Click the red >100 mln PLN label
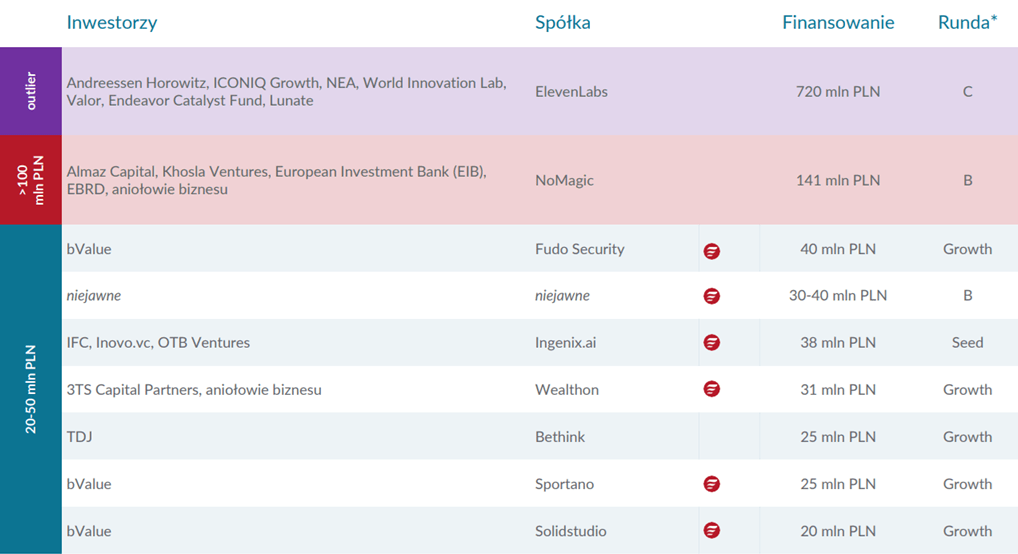Viewport: 1018px width, 554px height. [x=31, y=180]
